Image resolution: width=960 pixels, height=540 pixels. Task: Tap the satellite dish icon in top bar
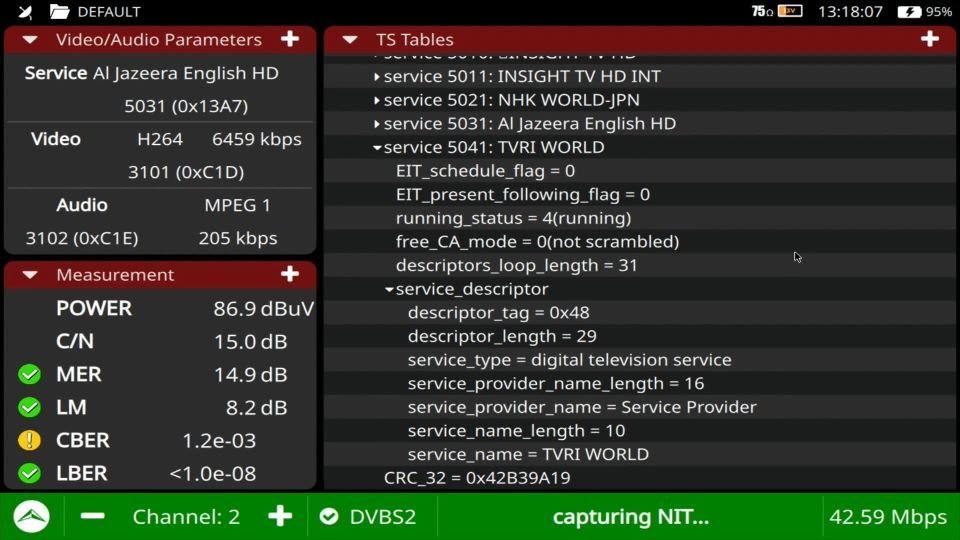click(x=25, y=11)
